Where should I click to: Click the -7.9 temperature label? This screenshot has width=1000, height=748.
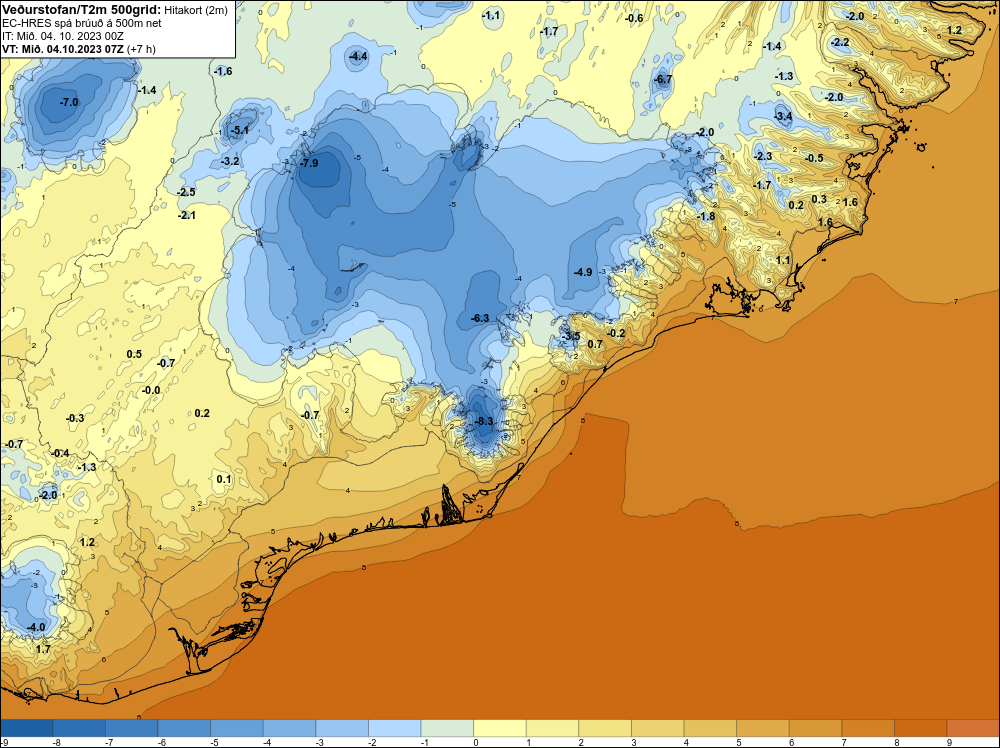(x=309, y=163)
